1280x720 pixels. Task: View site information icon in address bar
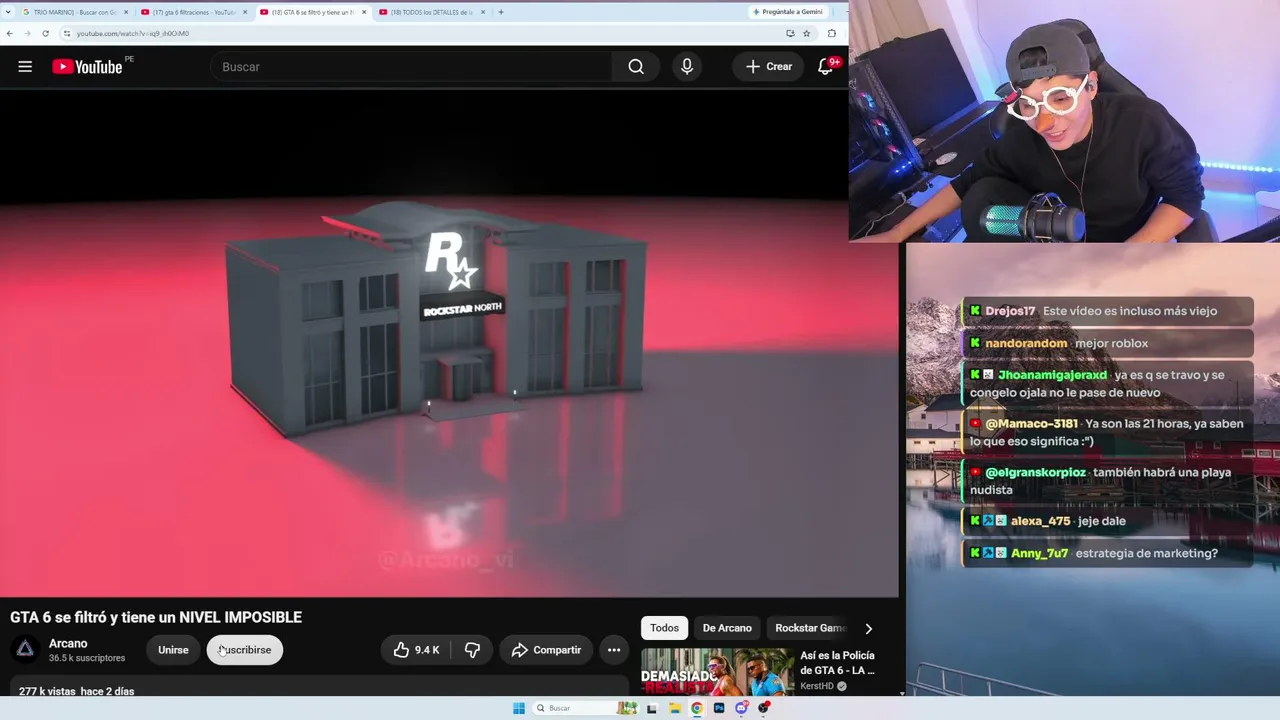(67, 33)
